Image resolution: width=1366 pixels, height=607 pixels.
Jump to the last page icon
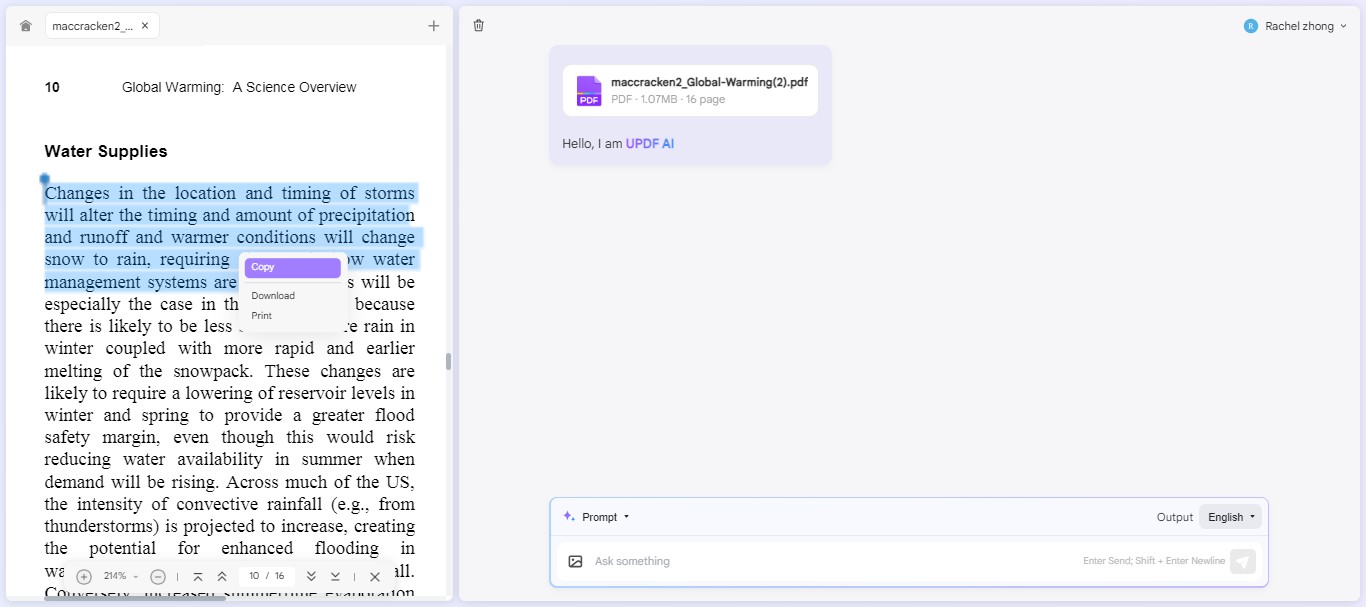pyautogui.click(x=336, y=576)
